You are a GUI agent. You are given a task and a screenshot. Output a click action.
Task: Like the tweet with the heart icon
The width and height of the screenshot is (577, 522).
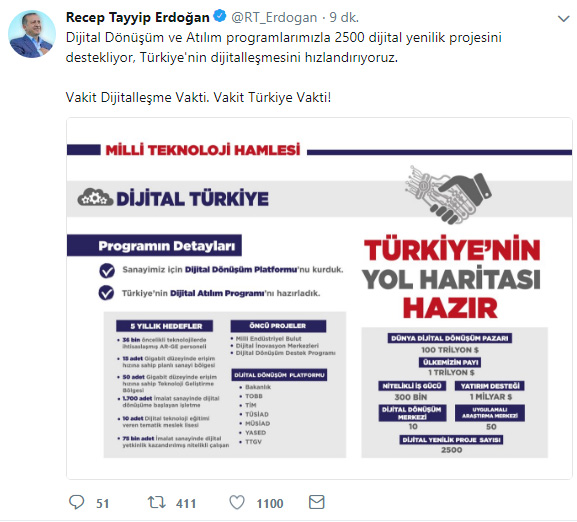(237, 503)
